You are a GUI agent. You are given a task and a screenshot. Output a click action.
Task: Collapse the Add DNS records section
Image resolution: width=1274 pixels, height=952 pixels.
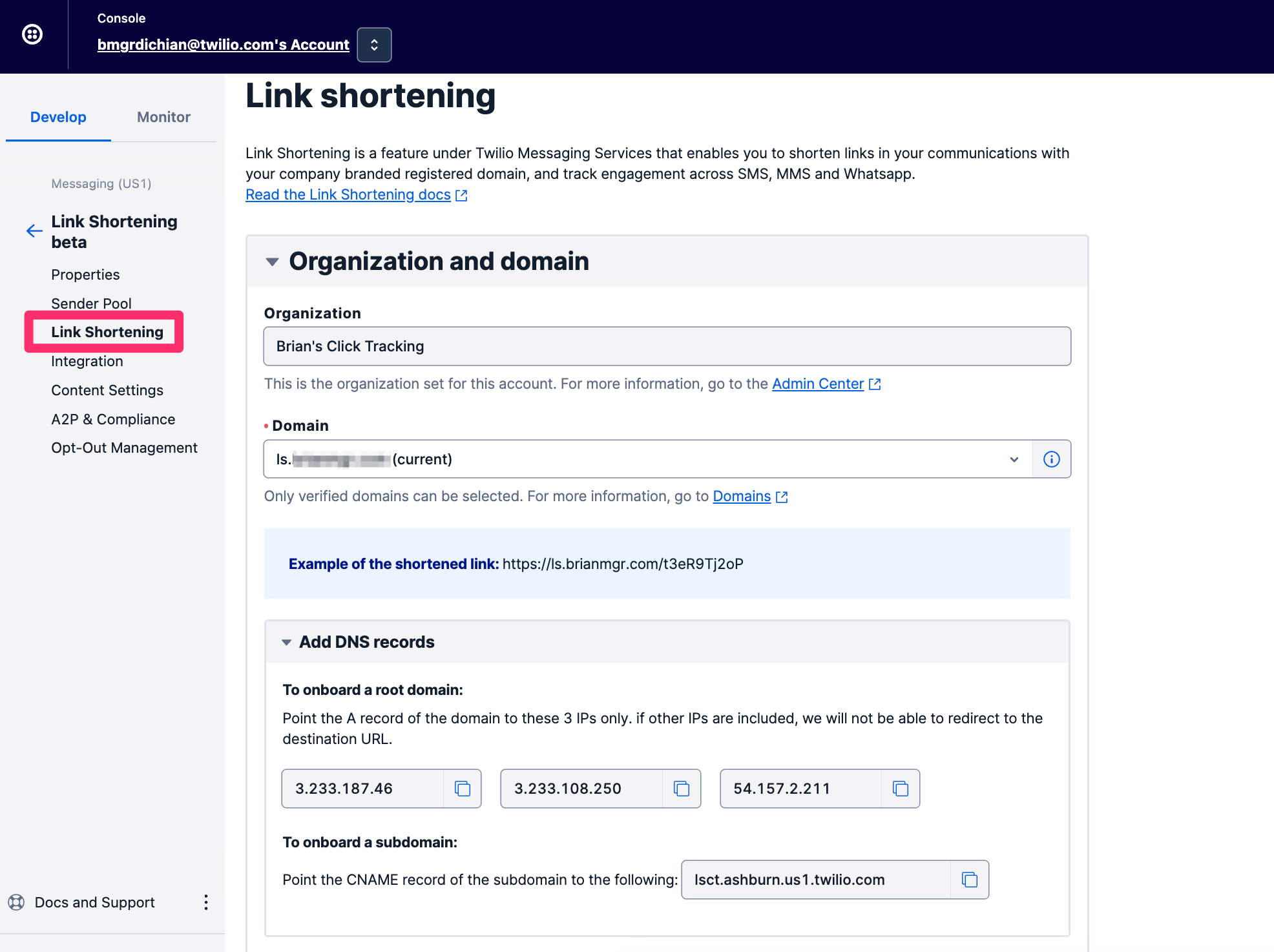coord(287,642)
